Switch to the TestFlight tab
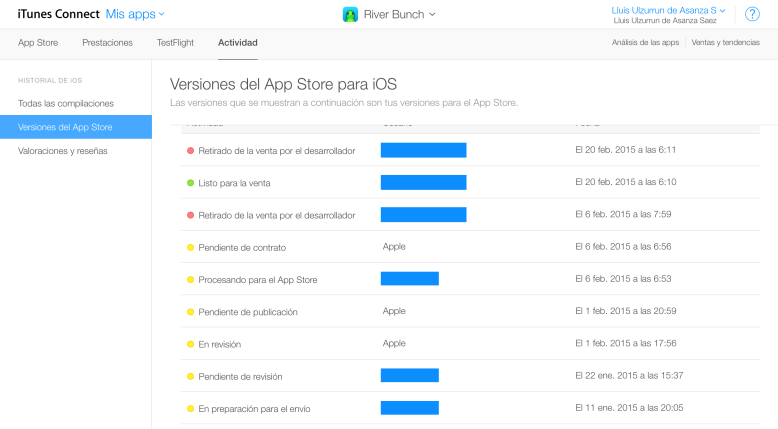The height and width of the screenshot is (429, 778). [x=175, y=43]
